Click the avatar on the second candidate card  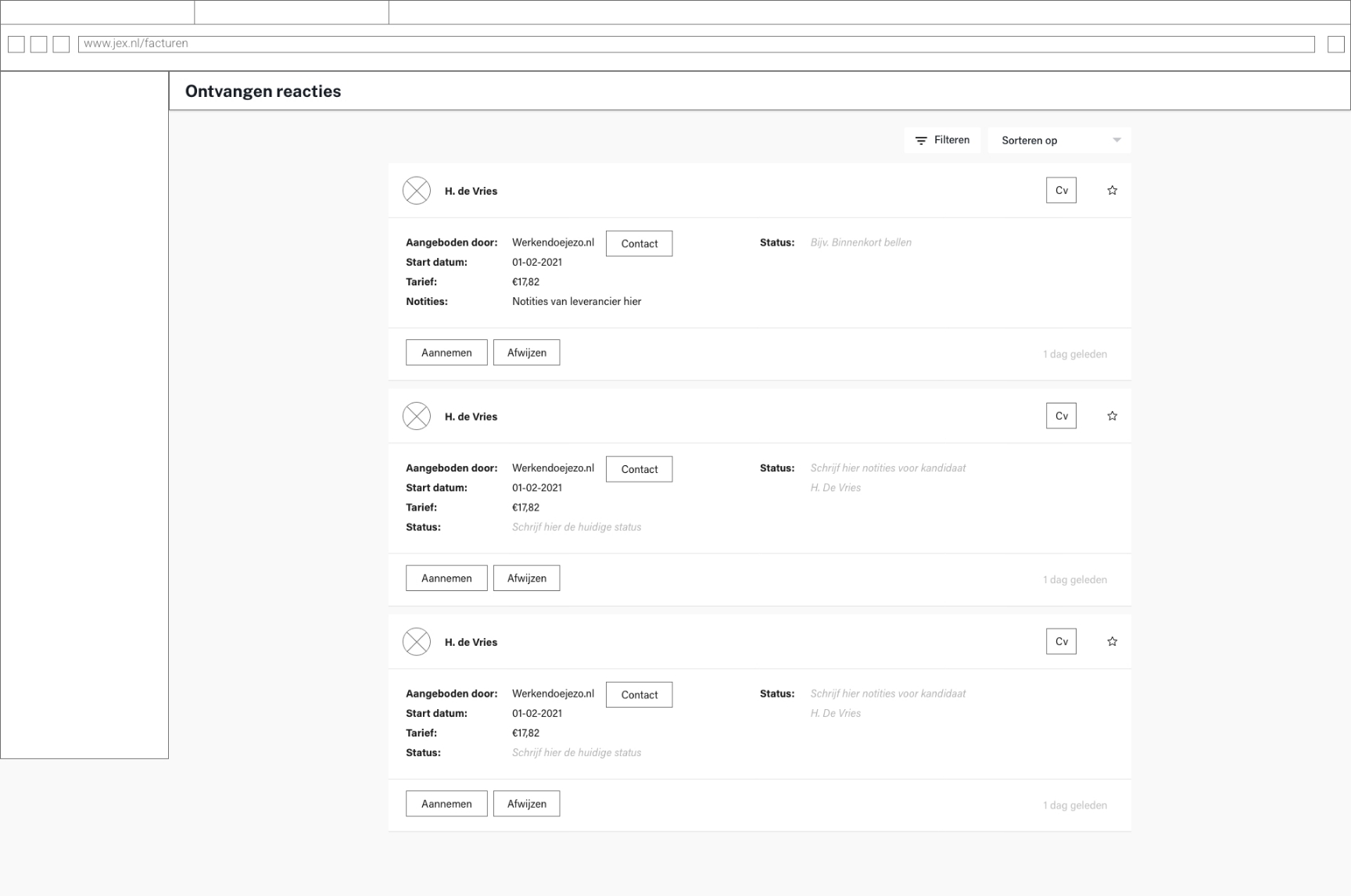tap(417, 416)
